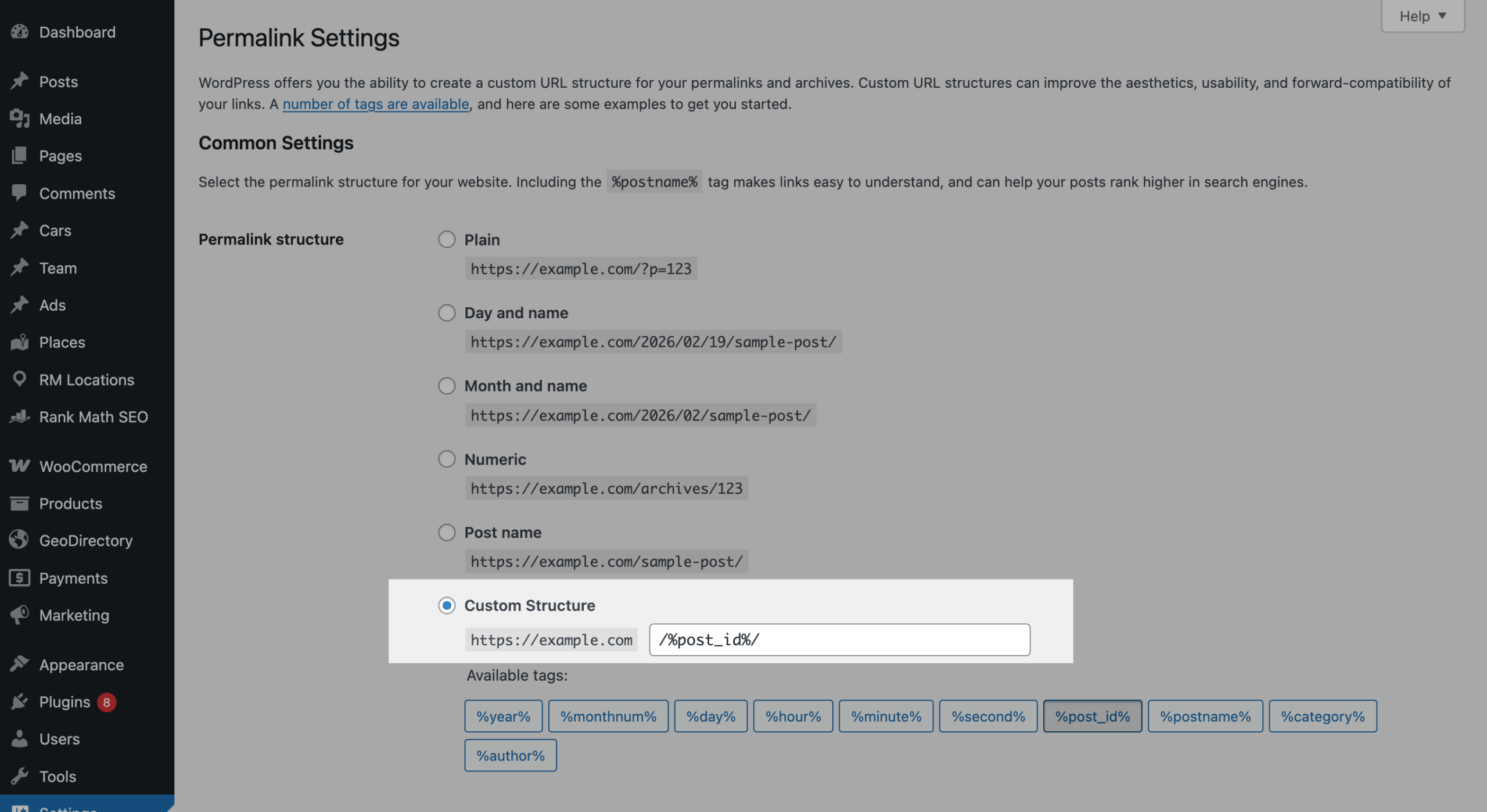Click the Media icon in sidebar
Image resolution: width=1487 pixels, height=812 pixels.
[x=19, y=118]
